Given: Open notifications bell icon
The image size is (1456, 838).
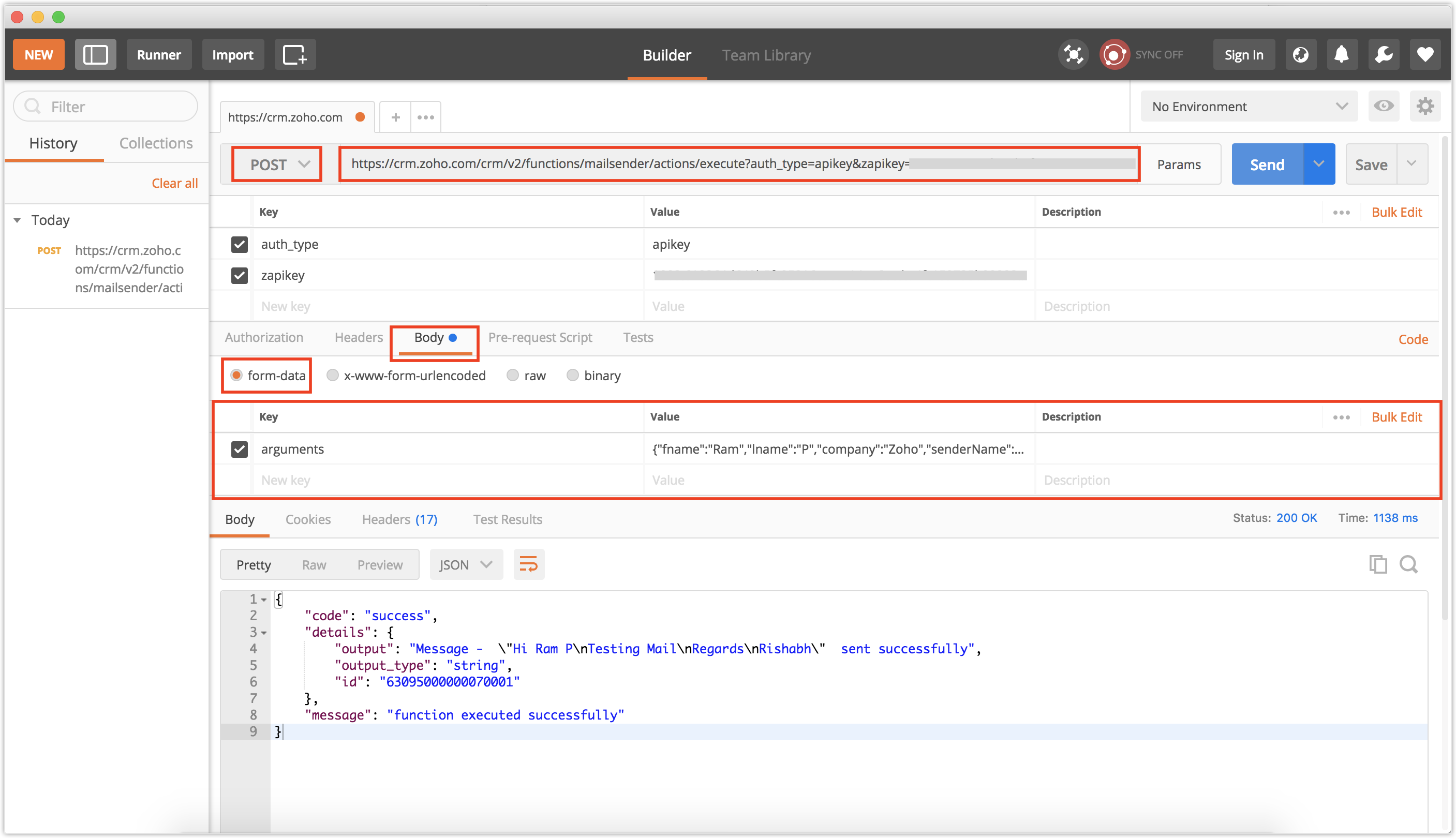Looking at the screenshot, I should coord(1342,55).
